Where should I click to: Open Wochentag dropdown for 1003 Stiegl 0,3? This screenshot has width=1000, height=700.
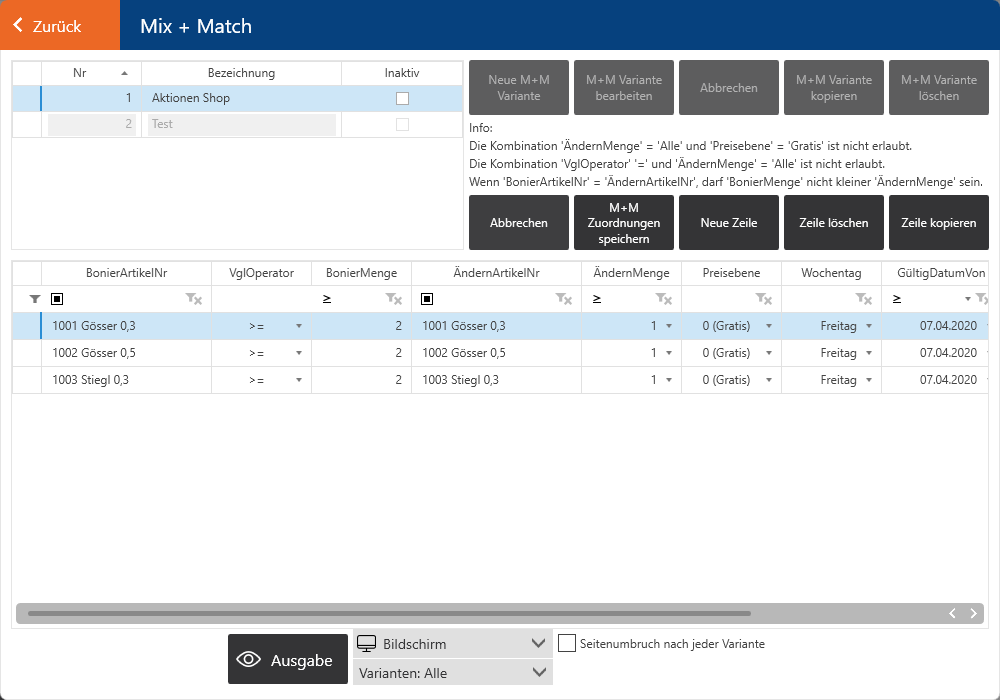[868, 380]
